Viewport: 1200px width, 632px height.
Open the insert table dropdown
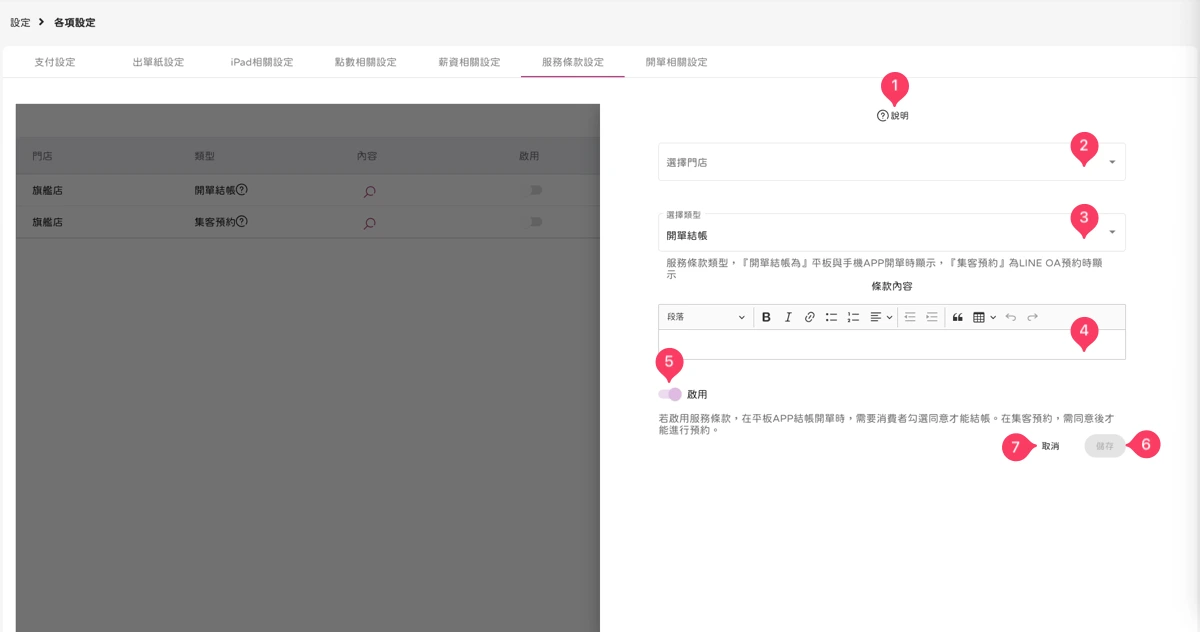(985, 317)
